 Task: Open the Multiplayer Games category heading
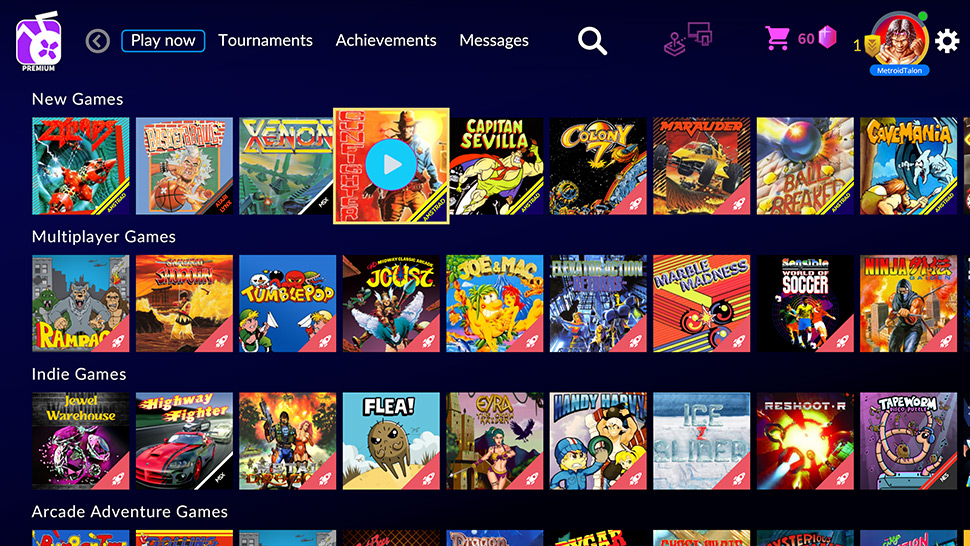[x=104, y=237]
